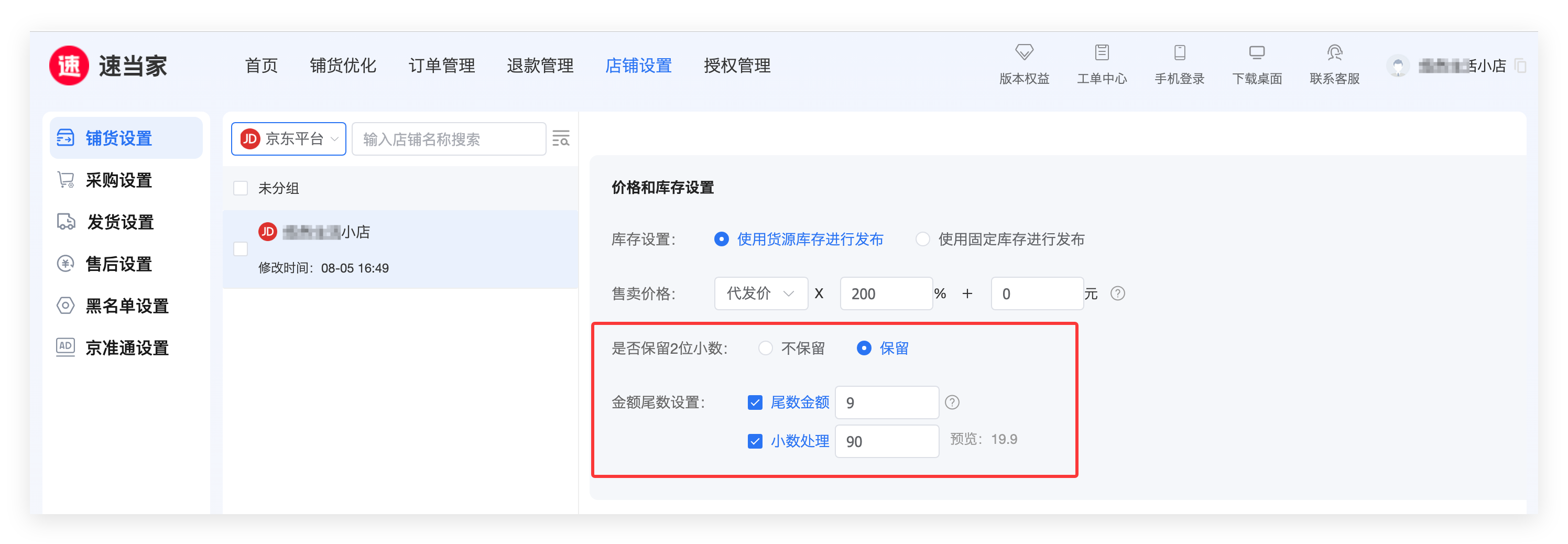The height and width of the screenshot is (544, 1568).
Task: Click help icon beside 售卖价格 yuan field
Action: coord(1117,294)
